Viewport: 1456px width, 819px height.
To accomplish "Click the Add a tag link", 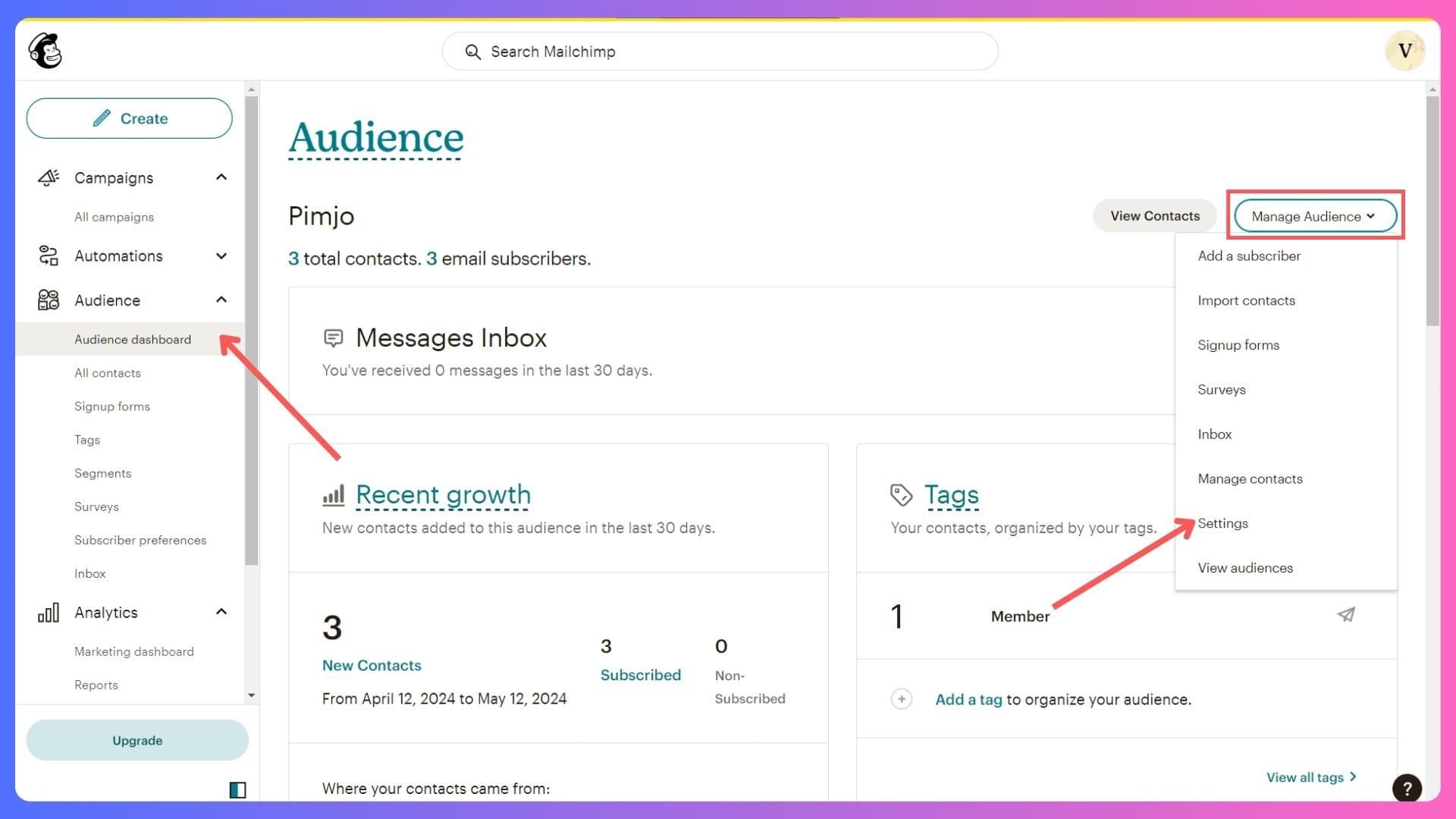I will pos(968,699).
